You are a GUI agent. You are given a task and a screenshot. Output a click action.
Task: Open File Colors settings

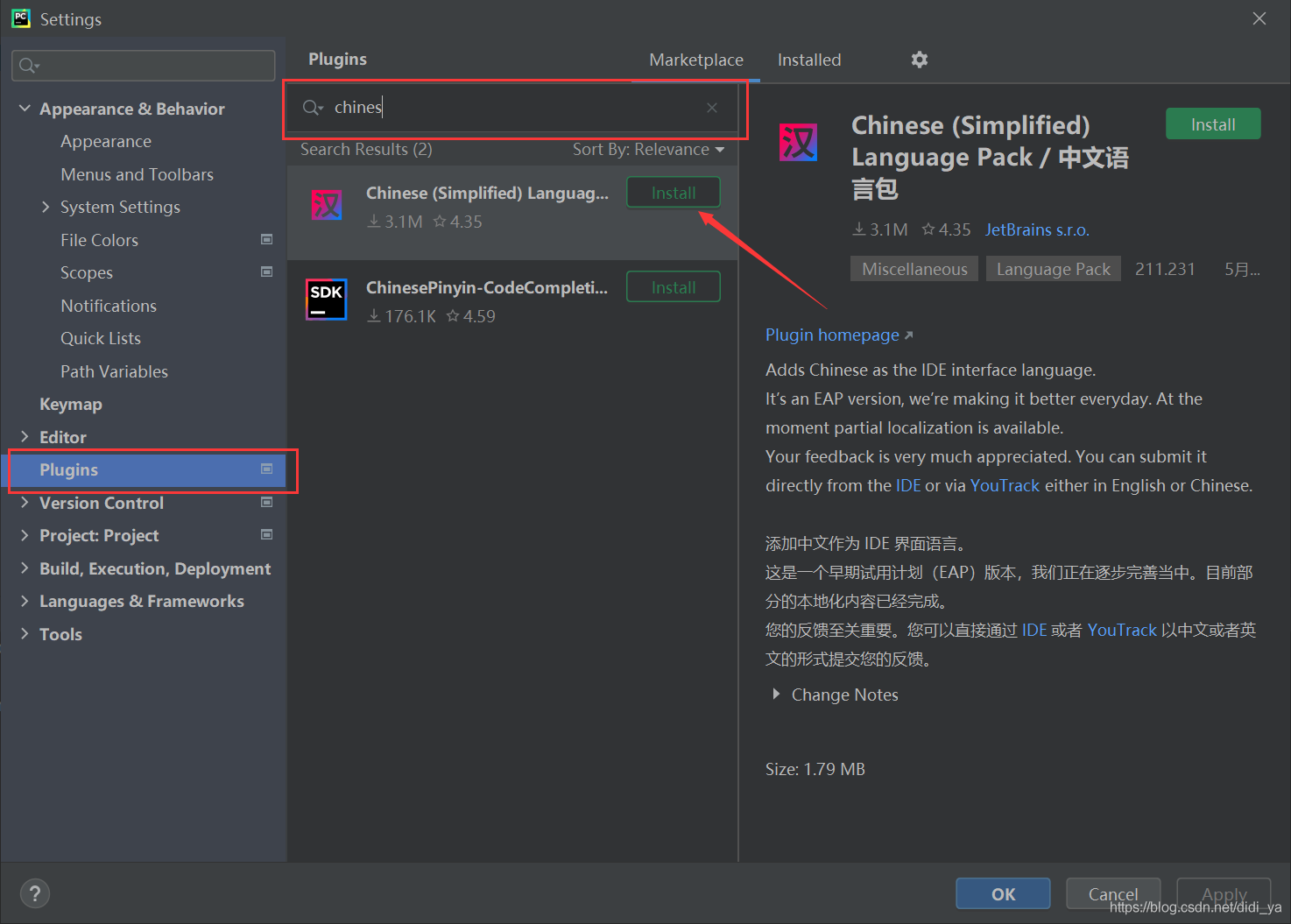100,240
